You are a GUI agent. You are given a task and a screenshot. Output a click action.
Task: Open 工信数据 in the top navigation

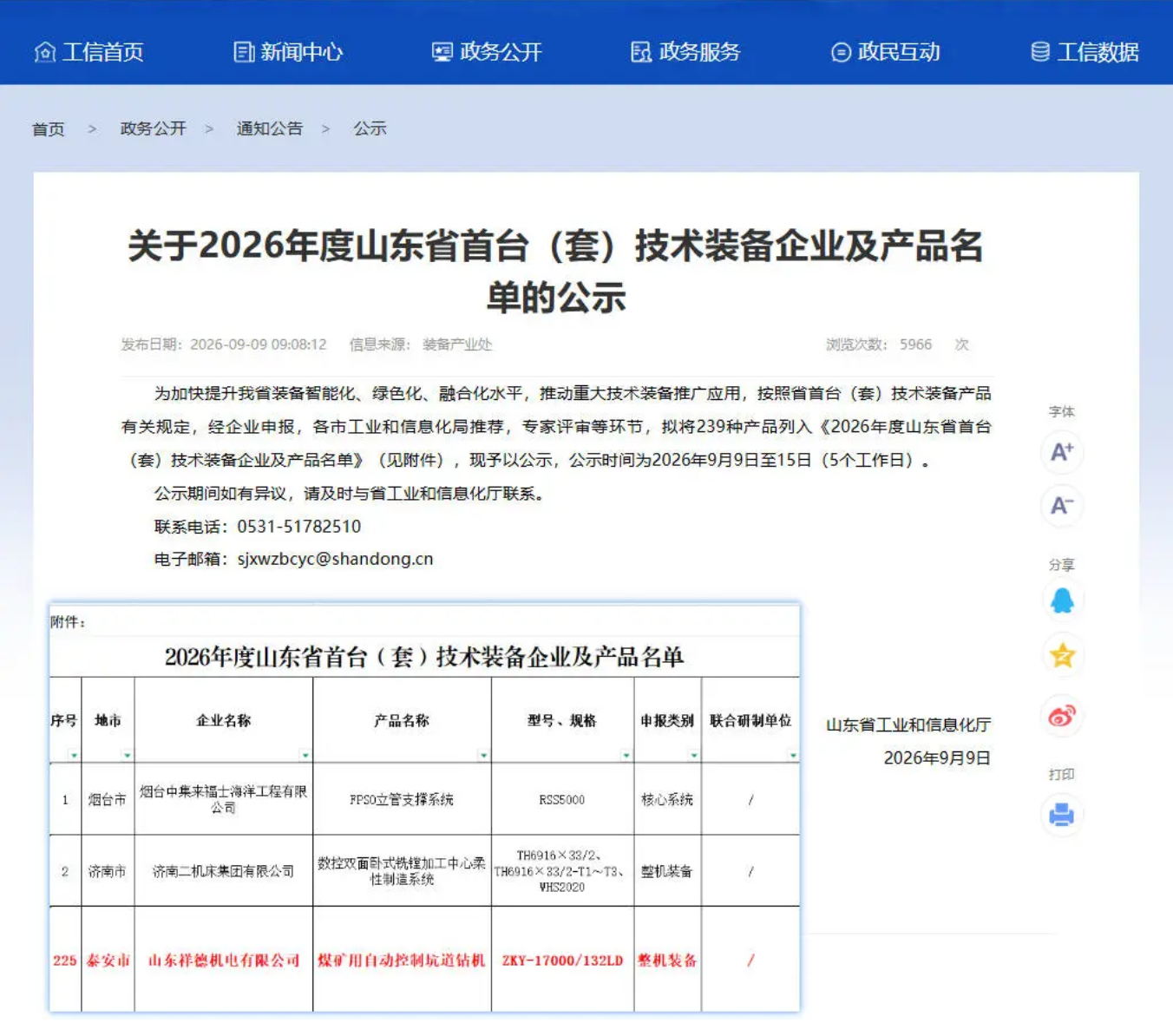coord(1085,52)
